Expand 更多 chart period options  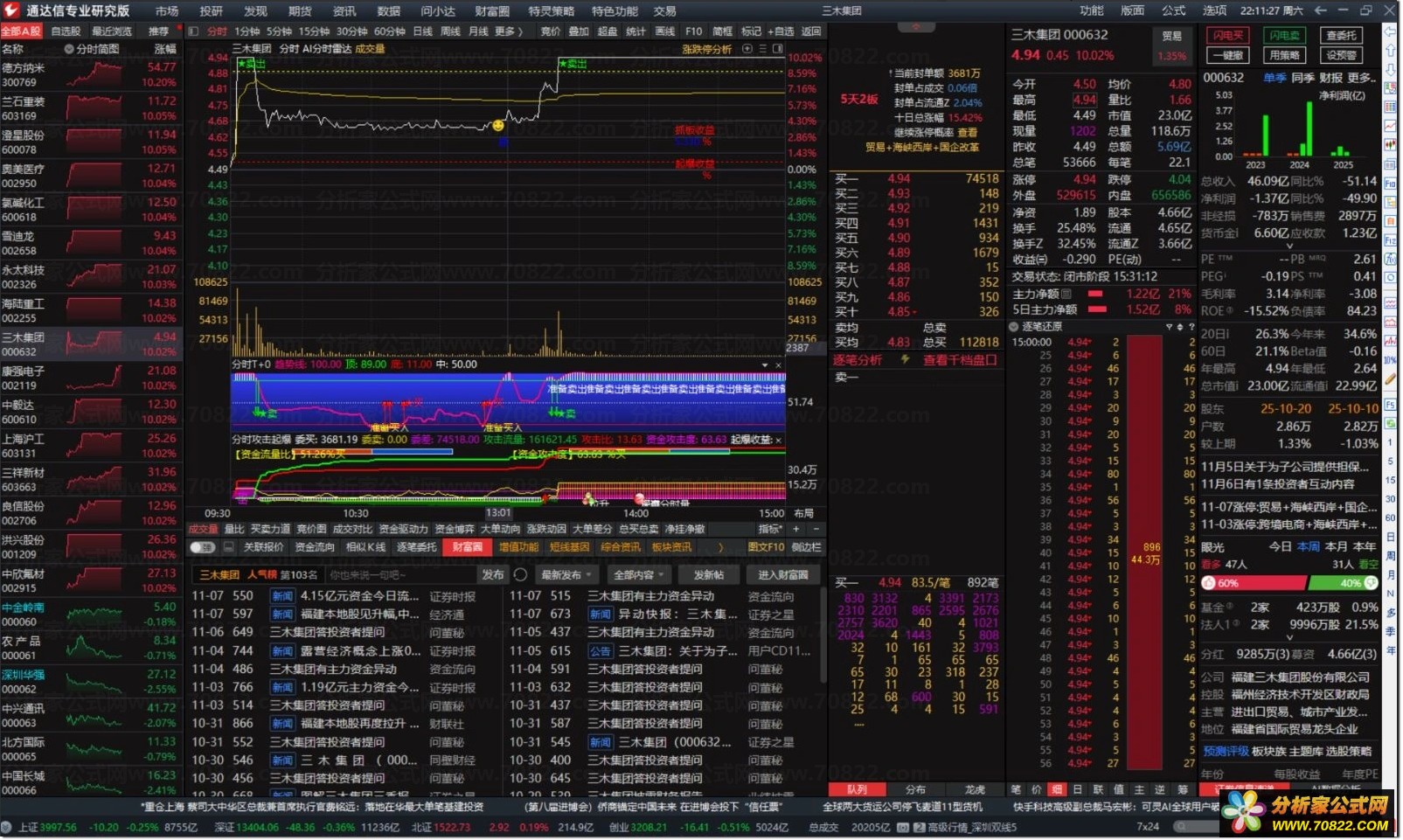point(509,31)
